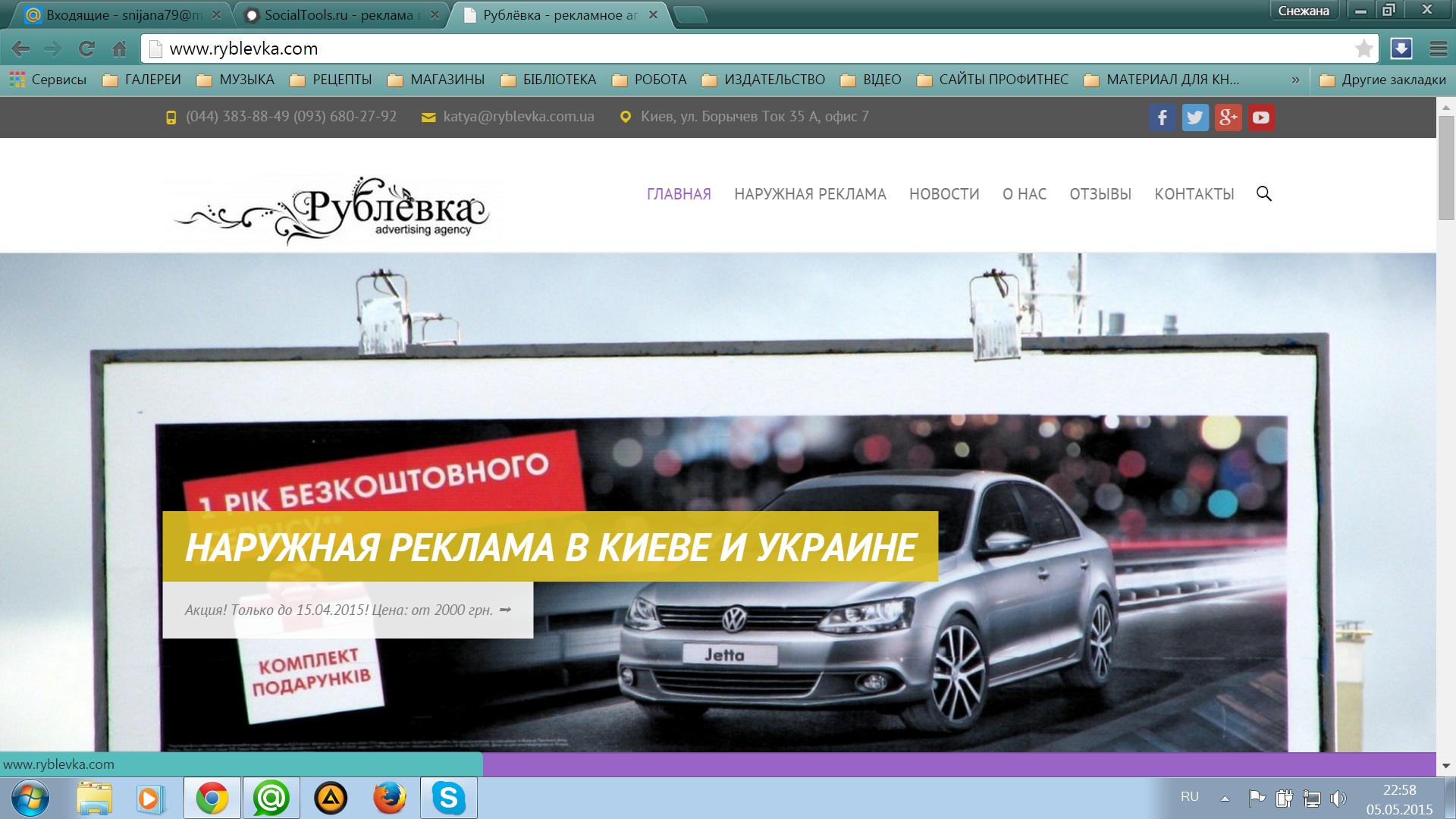The image size is (1456, 819).
Task: Show hidden tray icons arrow
Action: (x=1225, y=798)
